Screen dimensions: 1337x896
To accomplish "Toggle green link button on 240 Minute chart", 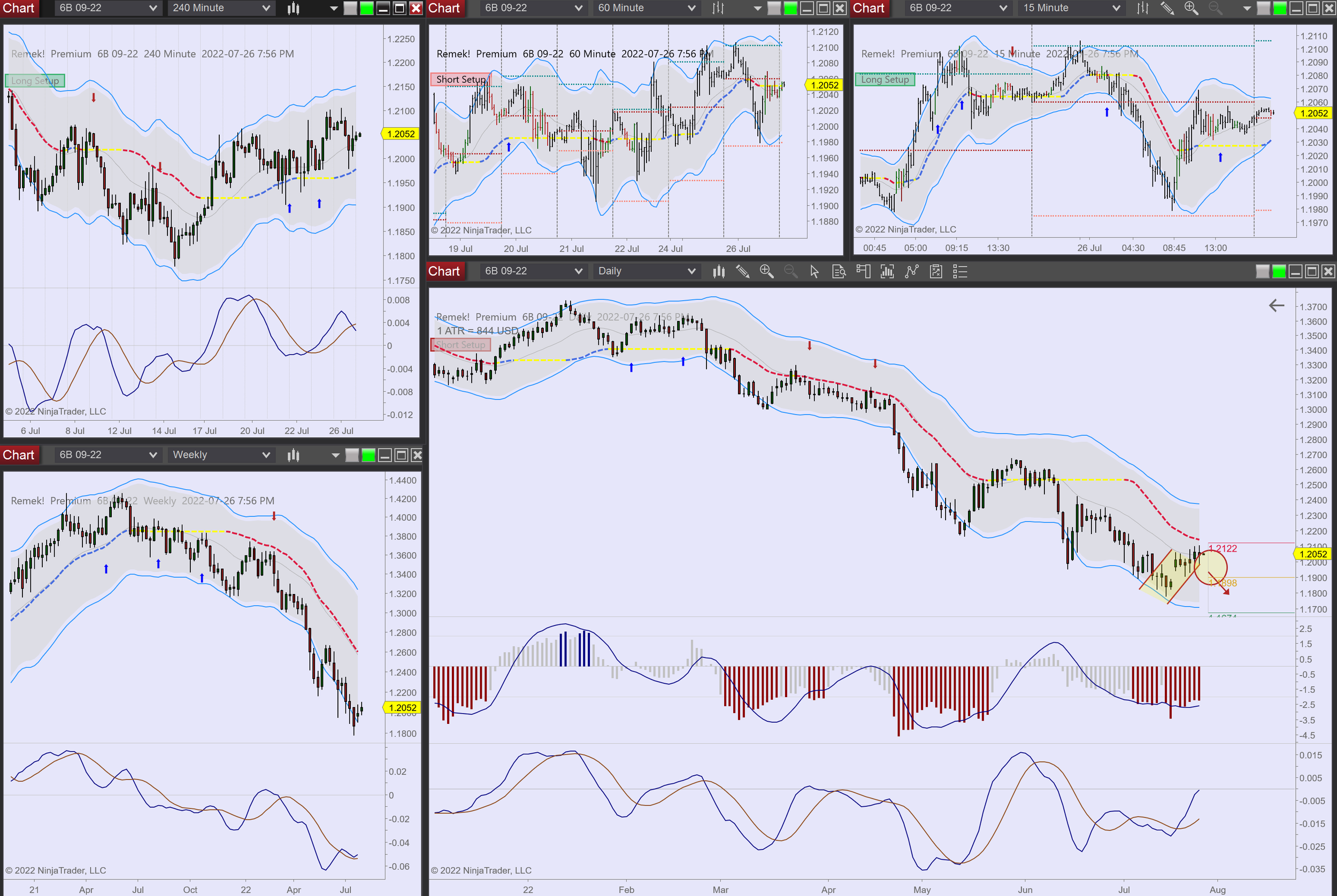I will [366, 8].
